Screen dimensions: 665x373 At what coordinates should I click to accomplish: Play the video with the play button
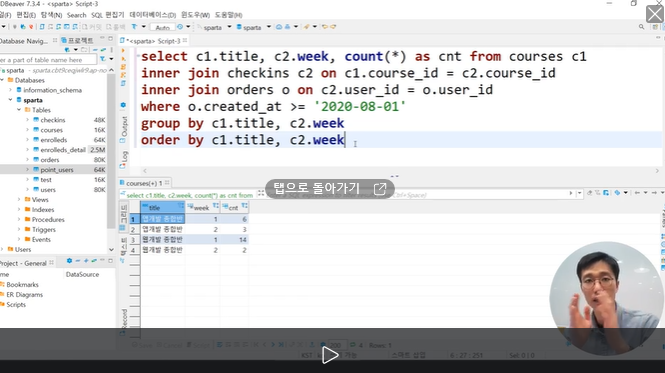(x=330, y=355)
